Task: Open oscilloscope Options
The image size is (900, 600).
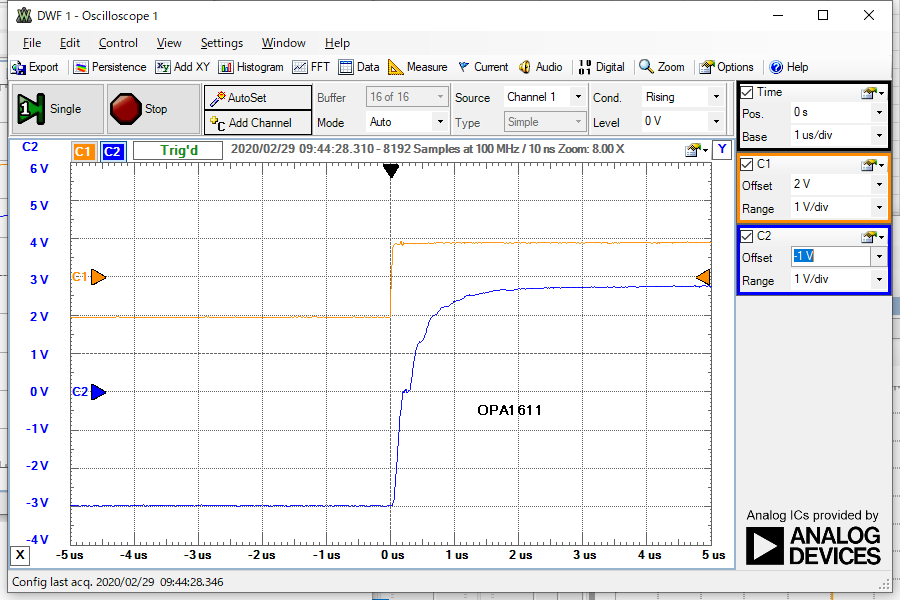Action: coord(726,67)
